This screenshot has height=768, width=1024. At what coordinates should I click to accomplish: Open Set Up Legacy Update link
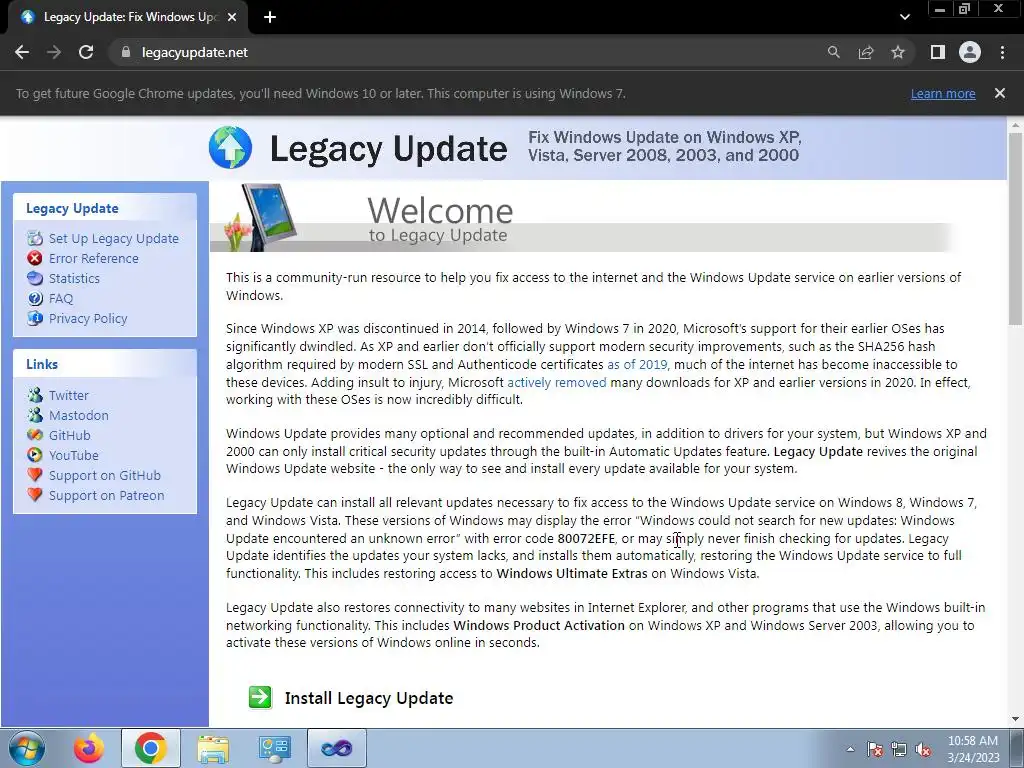click(x=114, y=238)
